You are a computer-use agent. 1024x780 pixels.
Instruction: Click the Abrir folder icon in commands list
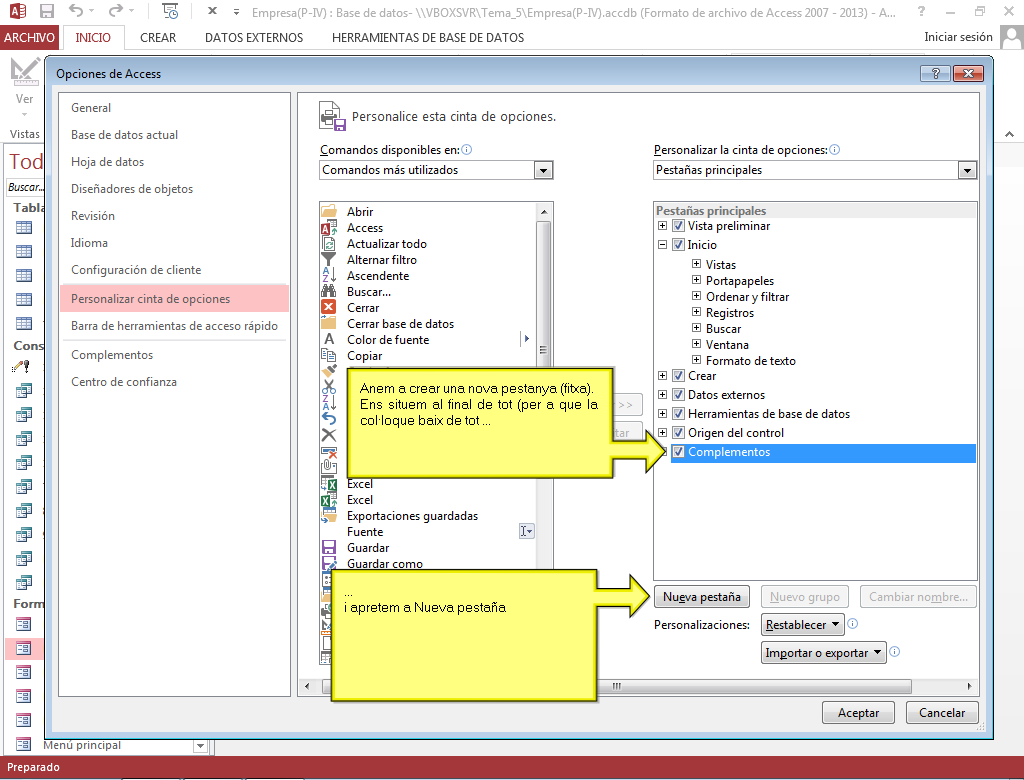tap(329, 211)
